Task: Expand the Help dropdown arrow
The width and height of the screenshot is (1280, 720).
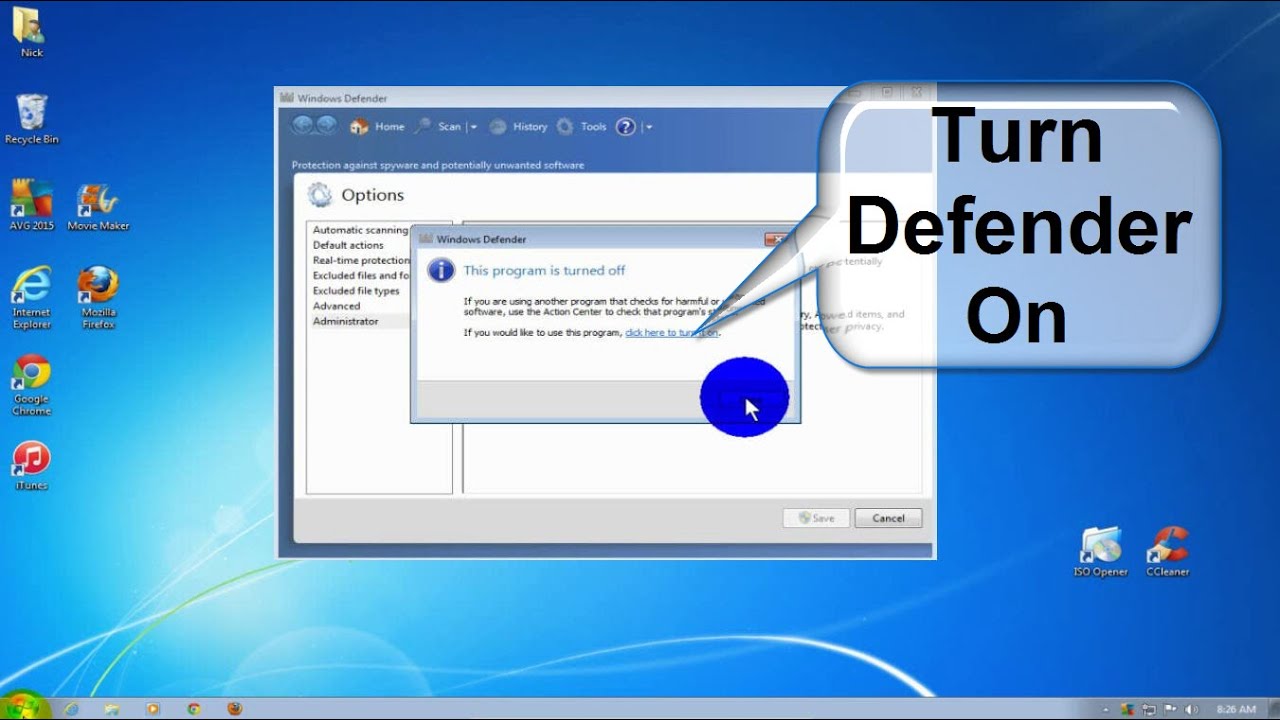Action: 649,127
